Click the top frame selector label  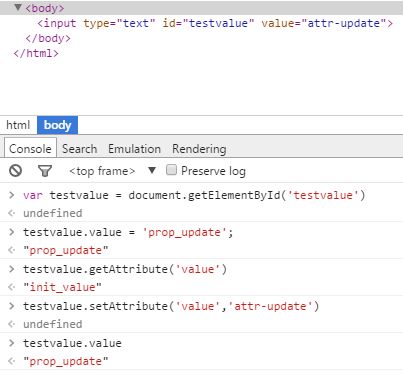pos(102,171)
